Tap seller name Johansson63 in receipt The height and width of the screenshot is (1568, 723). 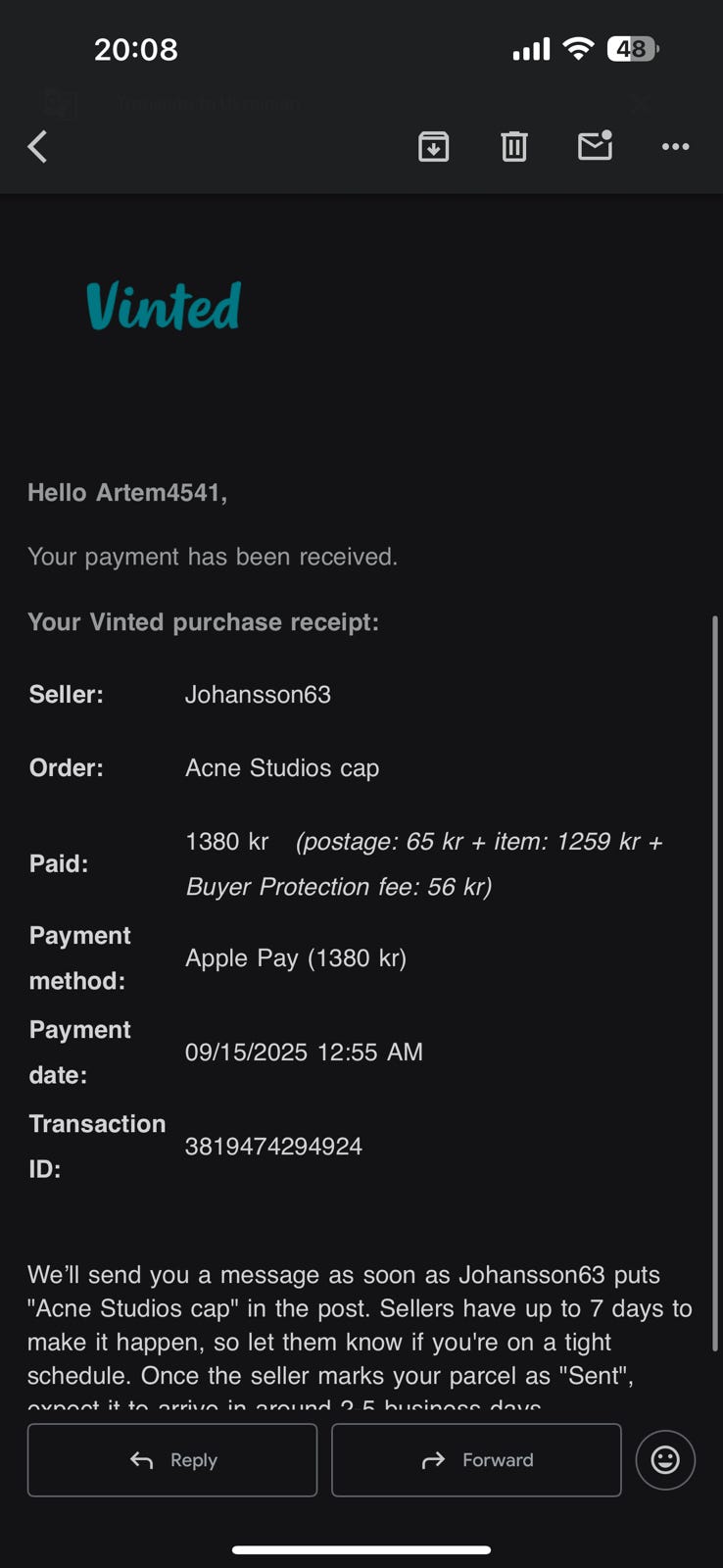(258, 695)
